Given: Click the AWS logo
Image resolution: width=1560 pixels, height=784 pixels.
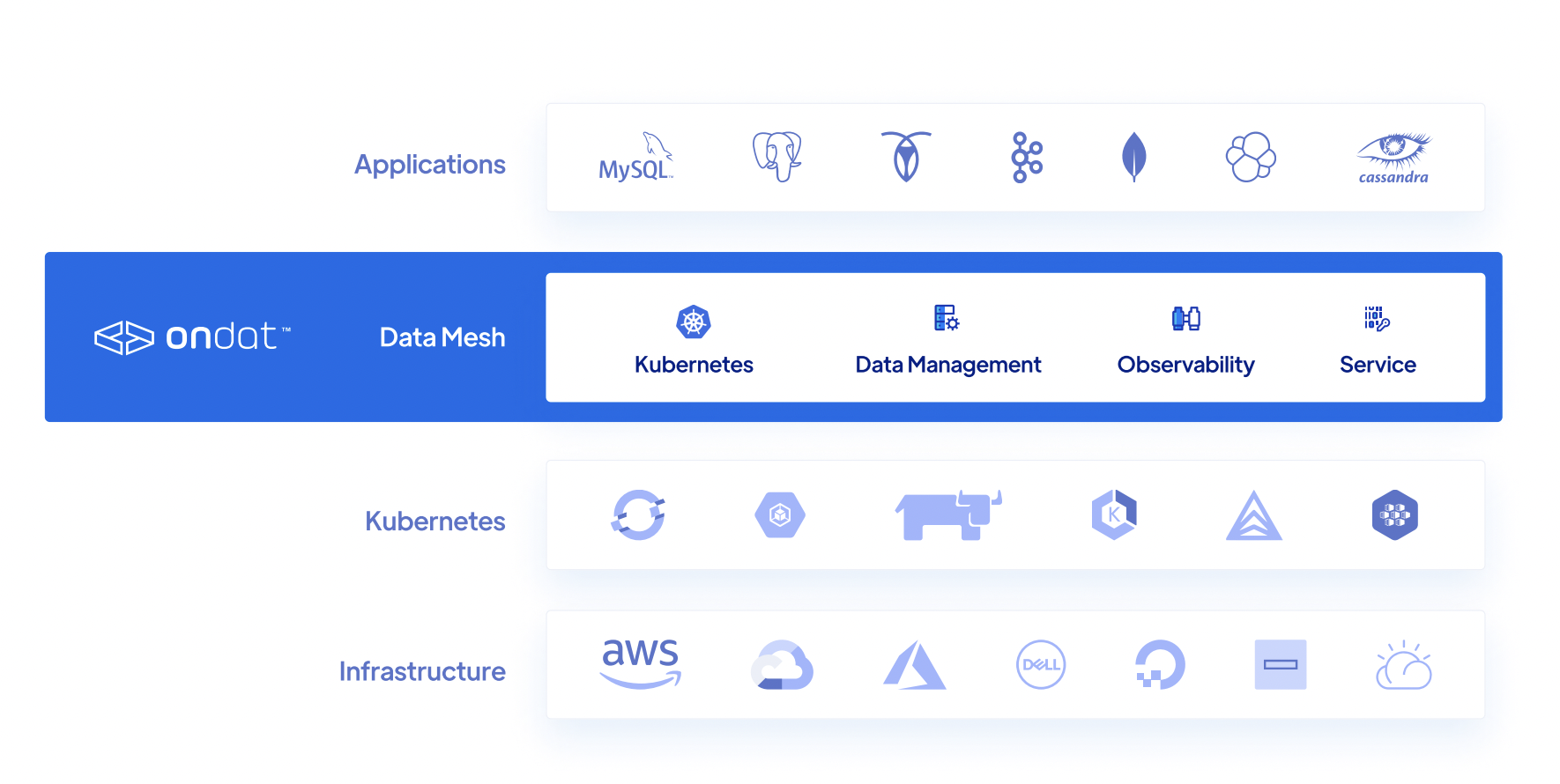Looking at the screenshot, I should tap(641, 663).
